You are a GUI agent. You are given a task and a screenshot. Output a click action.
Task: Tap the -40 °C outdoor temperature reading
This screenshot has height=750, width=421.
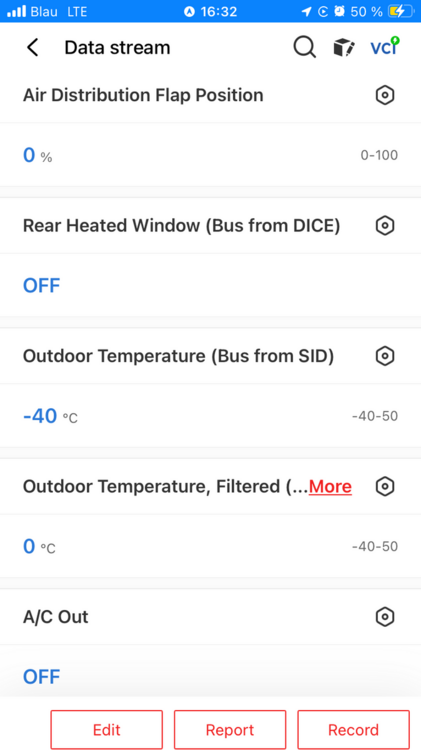point(50,417)
